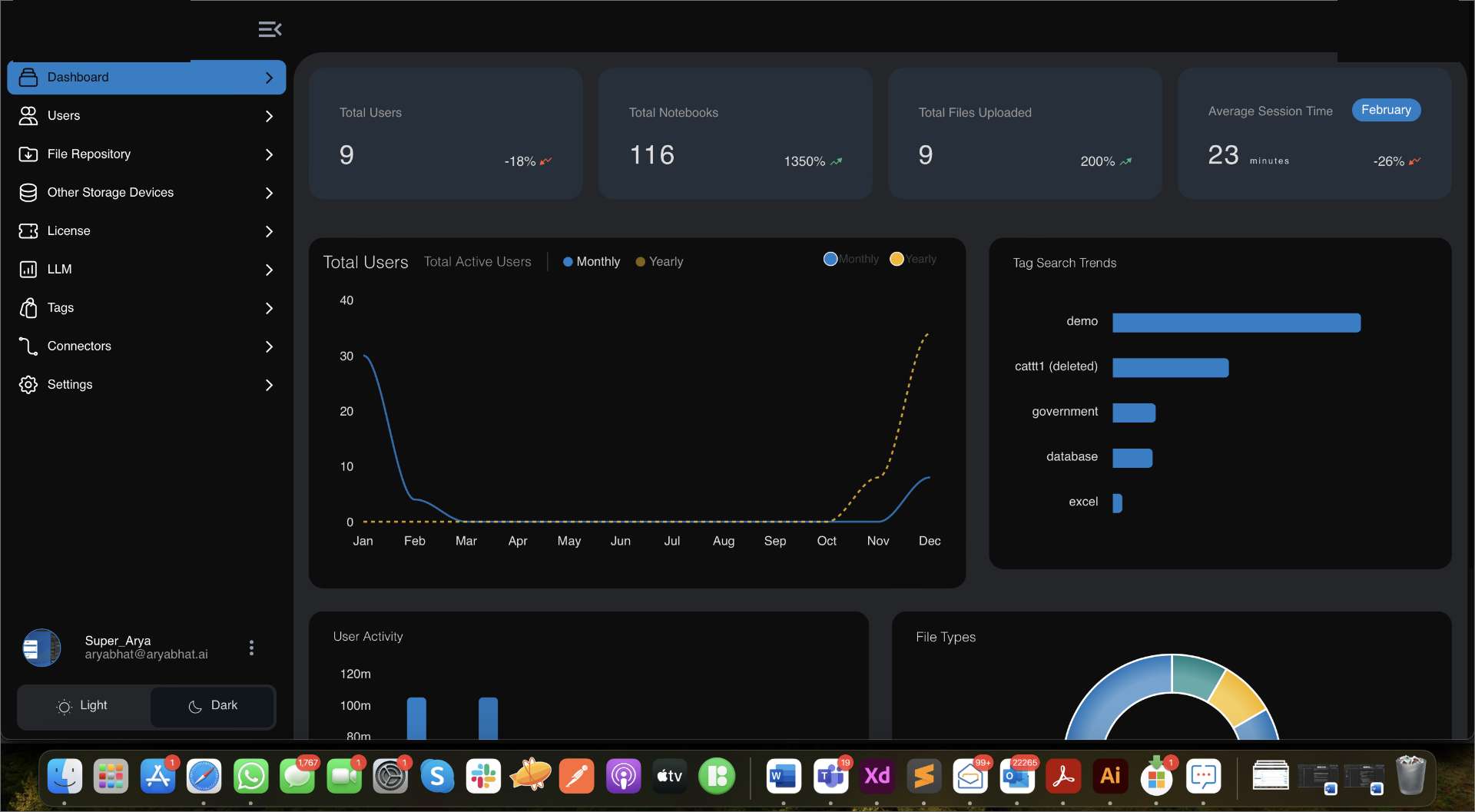
Task: Expand the LLM chevron
Action: 269,270
